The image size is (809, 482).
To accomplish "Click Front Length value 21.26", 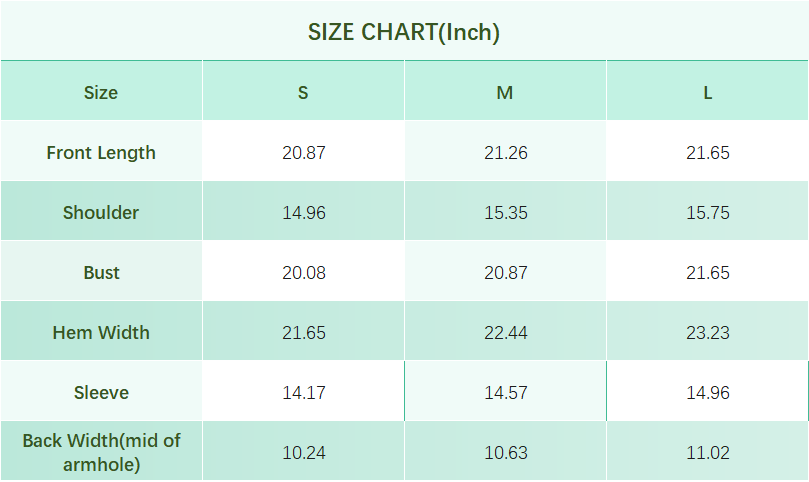I will pos(505,153).
